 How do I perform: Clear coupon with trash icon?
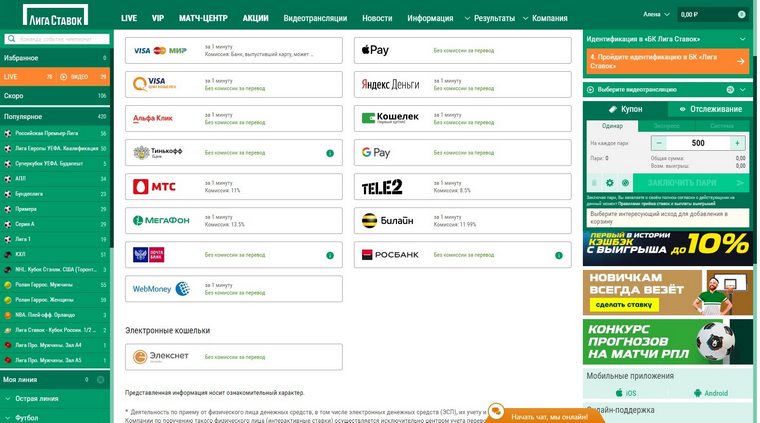pos(594,183)
